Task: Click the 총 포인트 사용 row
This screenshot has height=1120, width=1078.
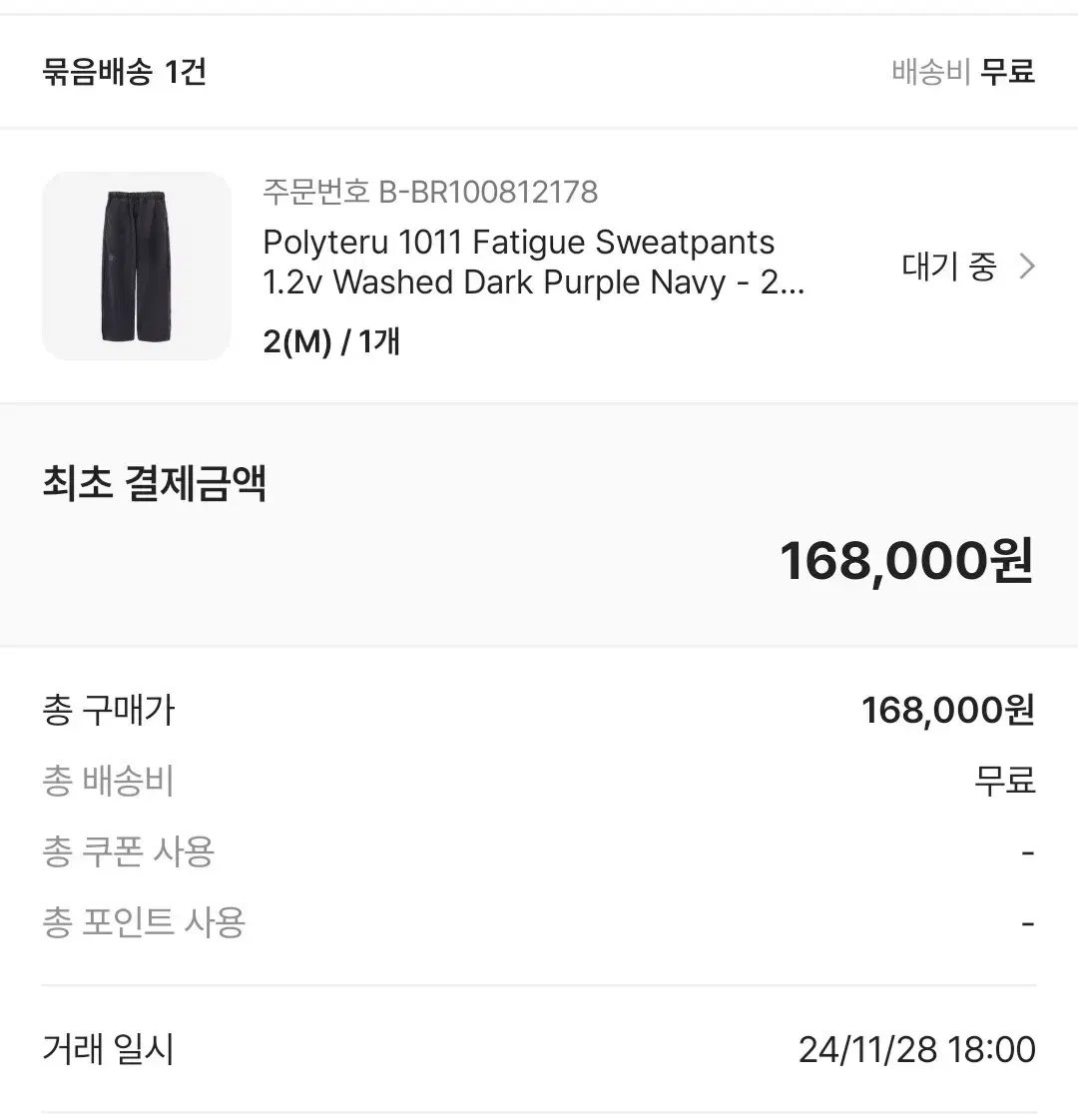Action: click(x=539, y=922)
